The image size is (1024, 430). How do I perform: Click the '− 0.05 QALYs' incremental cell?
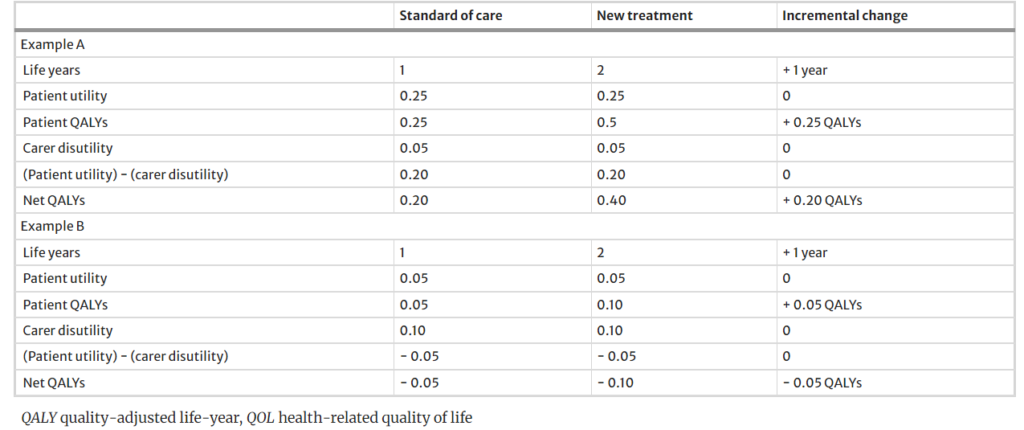(x=822, y=382)
